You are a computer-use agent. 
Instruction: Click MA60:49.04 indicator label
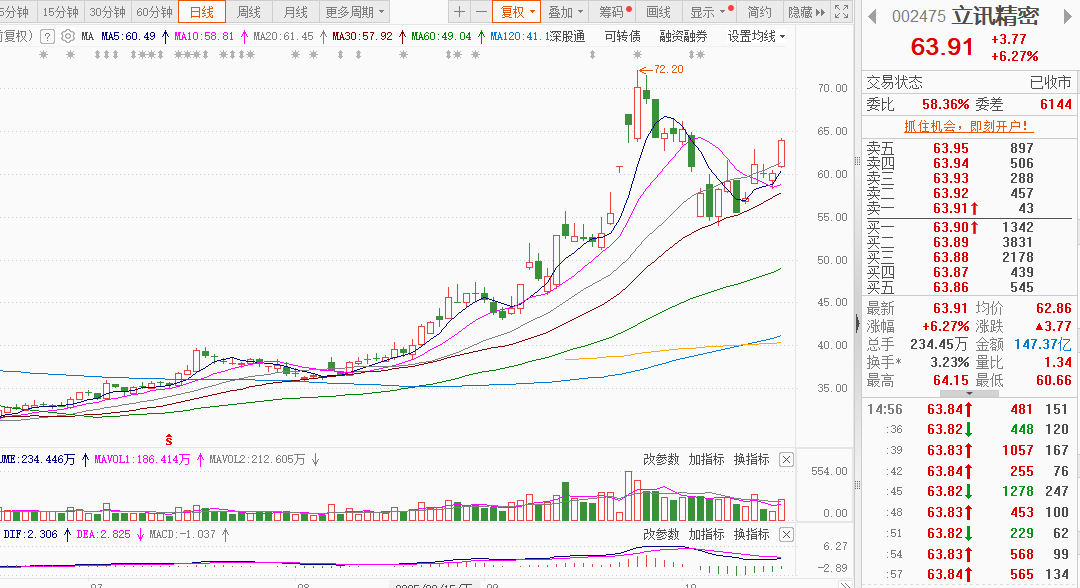point(442,36)
